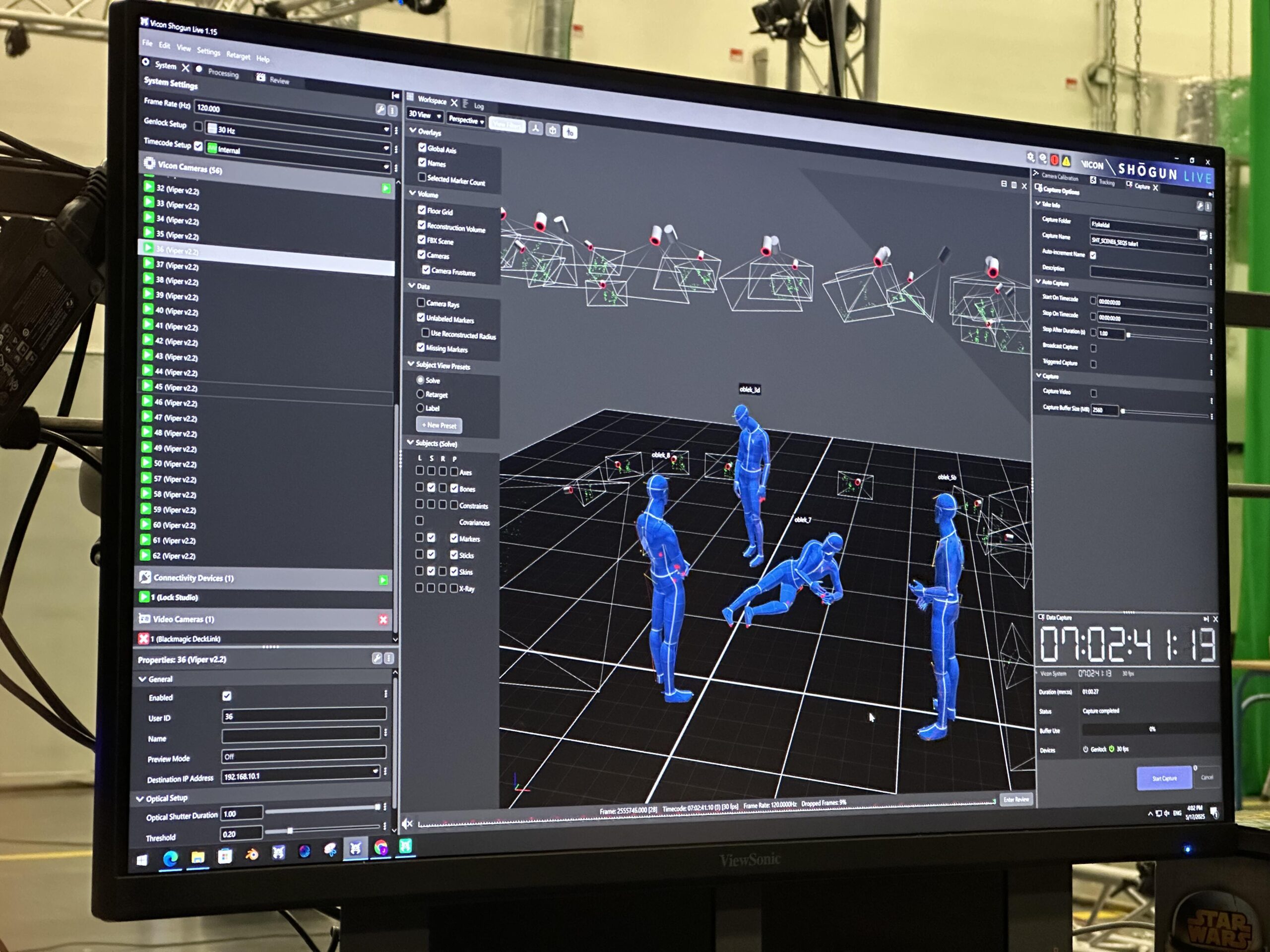Open the gear settings icon in the title bar

(1030, 157)
